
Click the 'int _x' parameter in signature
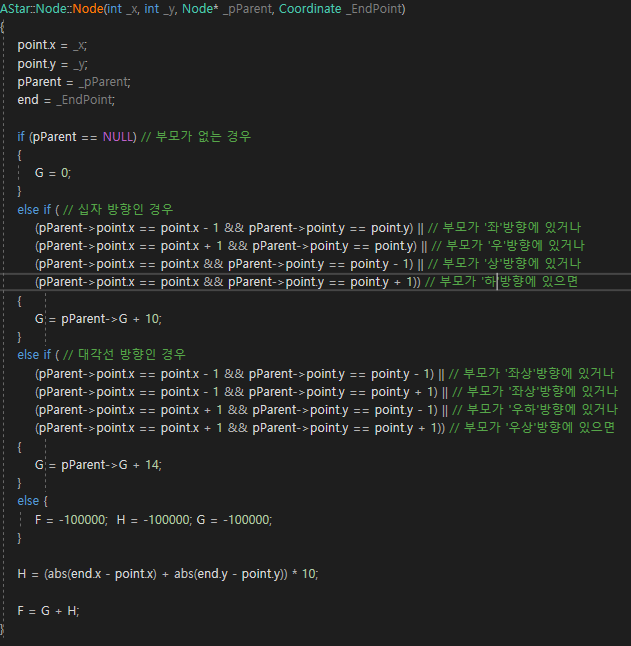point(122,9)
